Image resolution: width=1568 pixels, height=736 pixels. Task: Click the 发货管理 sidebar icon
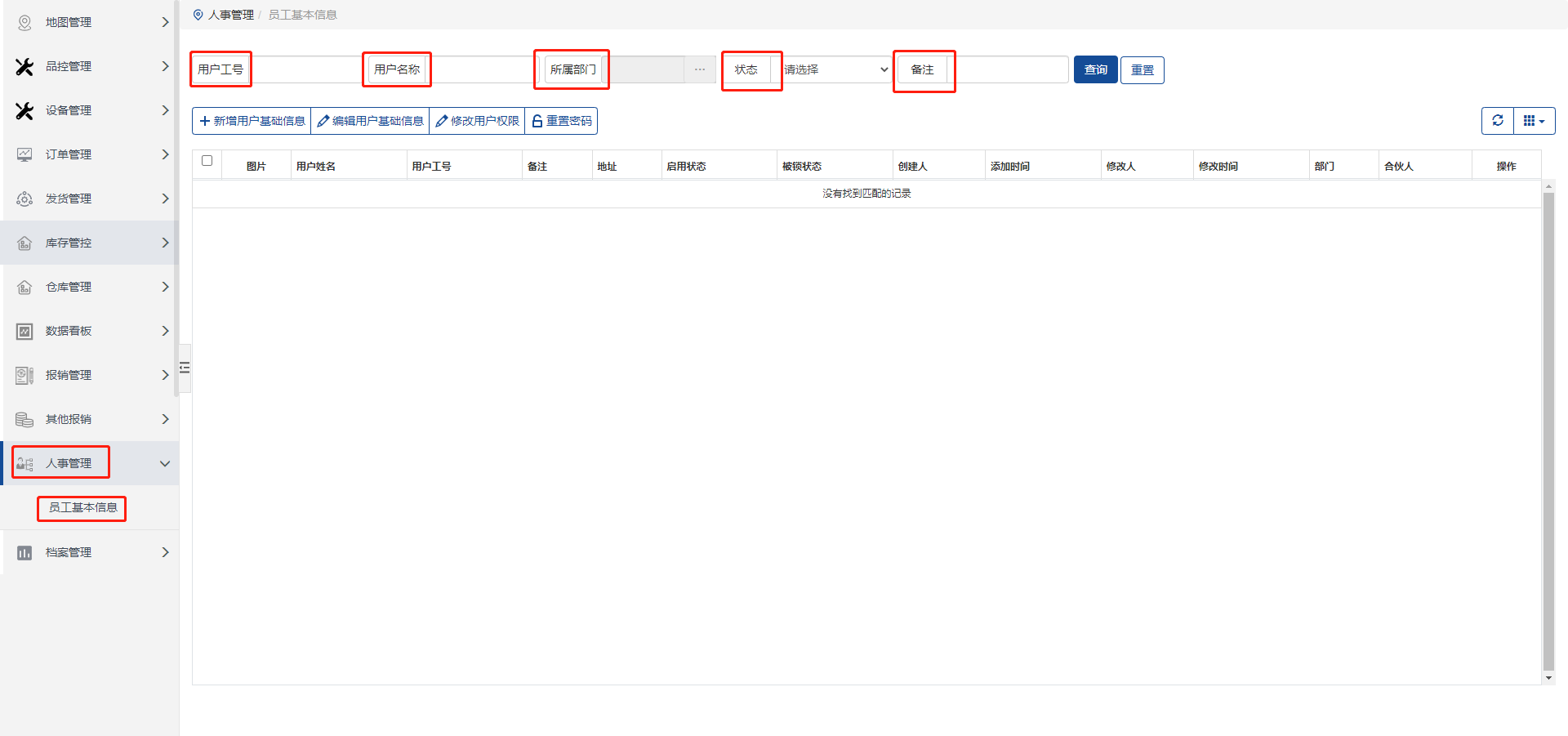24,198
